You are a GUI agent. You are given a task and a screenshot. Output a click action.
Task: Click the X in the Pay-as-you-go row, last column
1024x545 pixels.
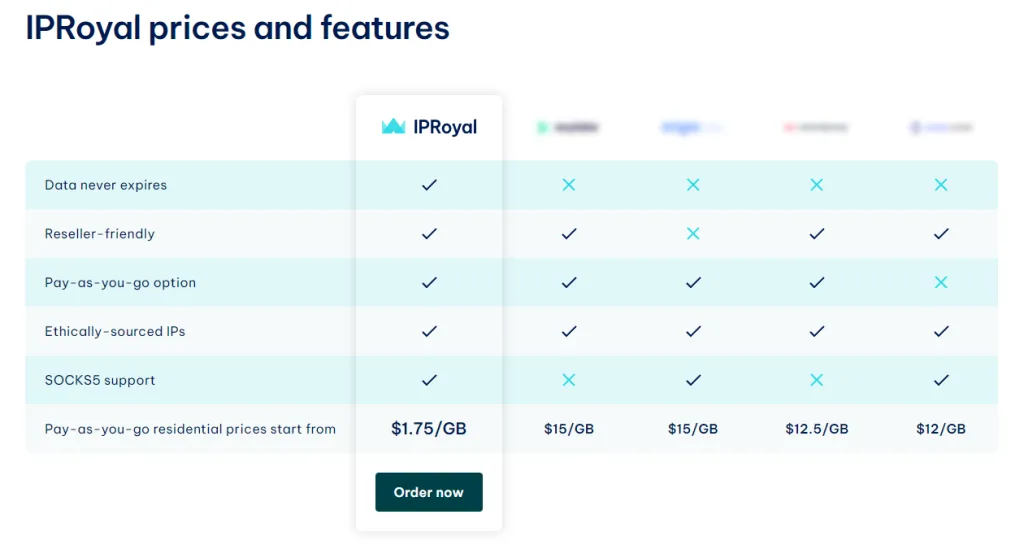click(x=941, y=283)
